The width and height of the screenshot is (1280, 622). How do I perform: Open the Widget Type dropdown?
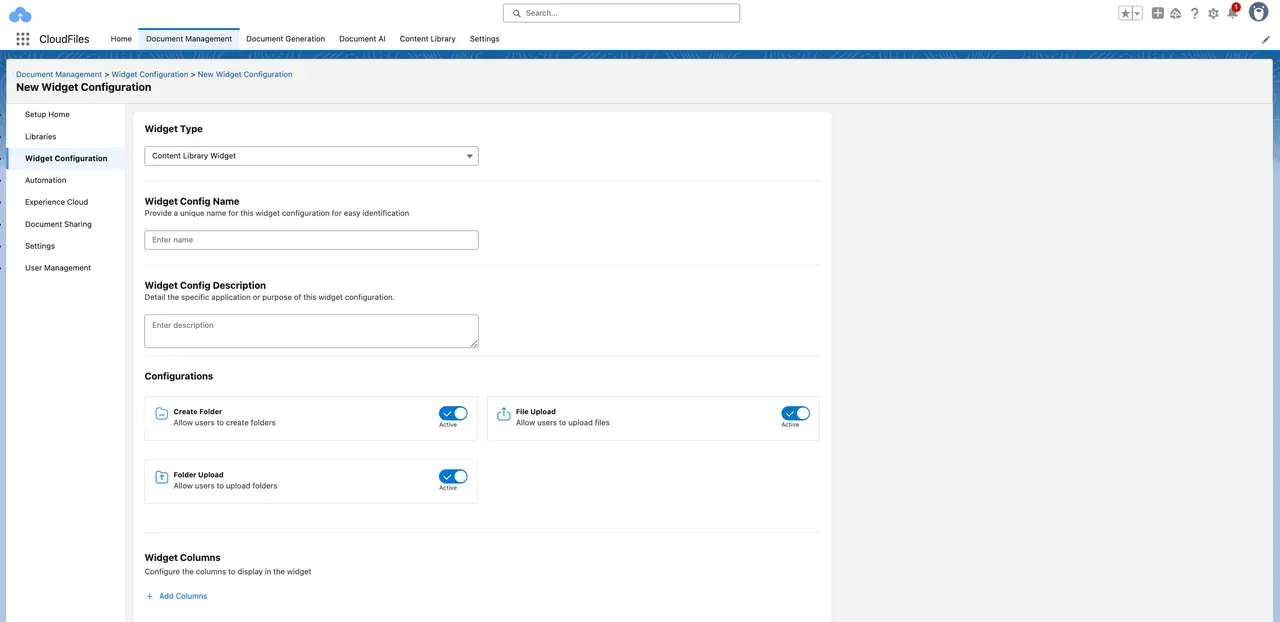tap(311, 156)
